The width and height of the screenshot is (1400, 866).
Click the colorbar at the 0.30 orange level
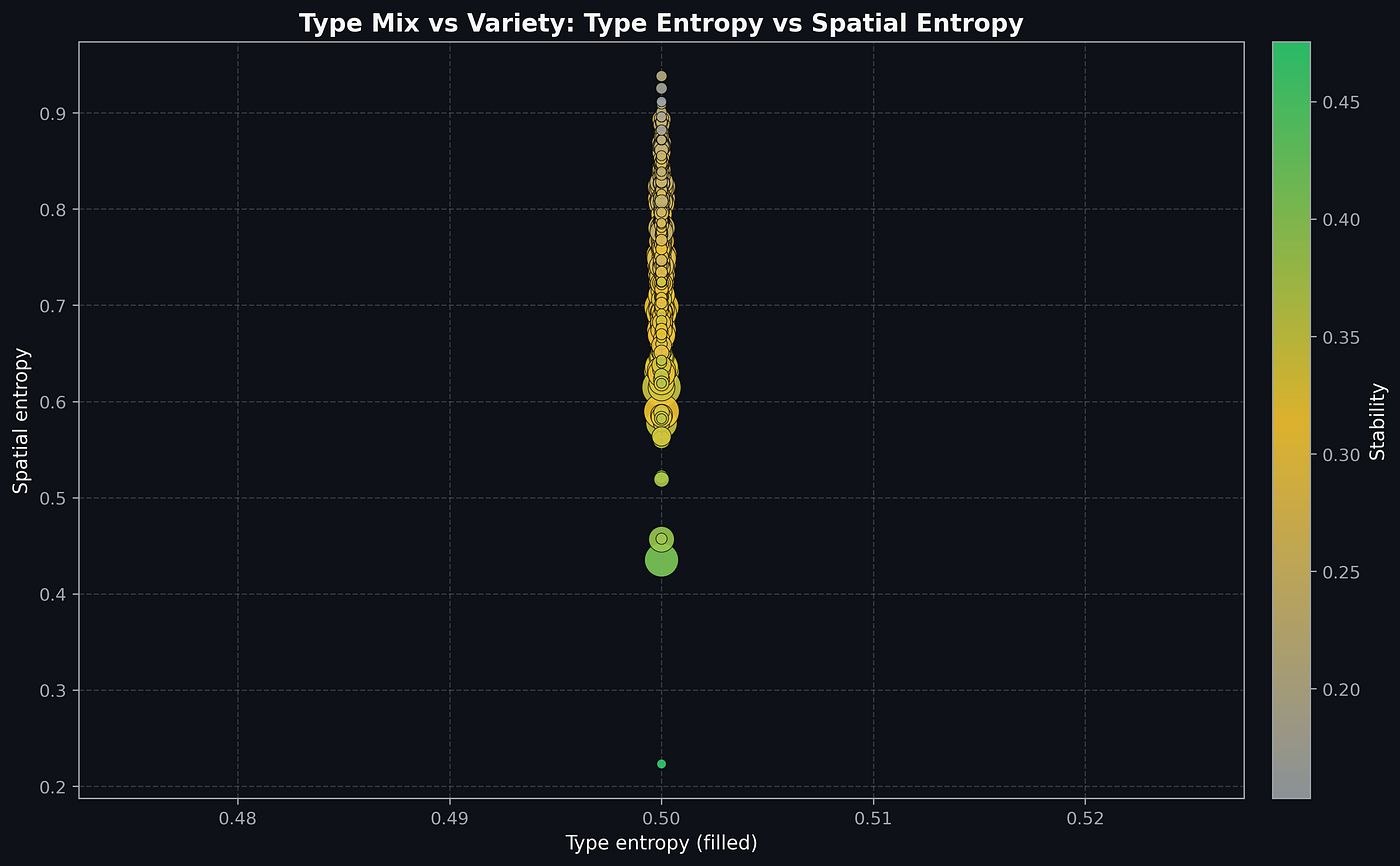click(1291, 455)
